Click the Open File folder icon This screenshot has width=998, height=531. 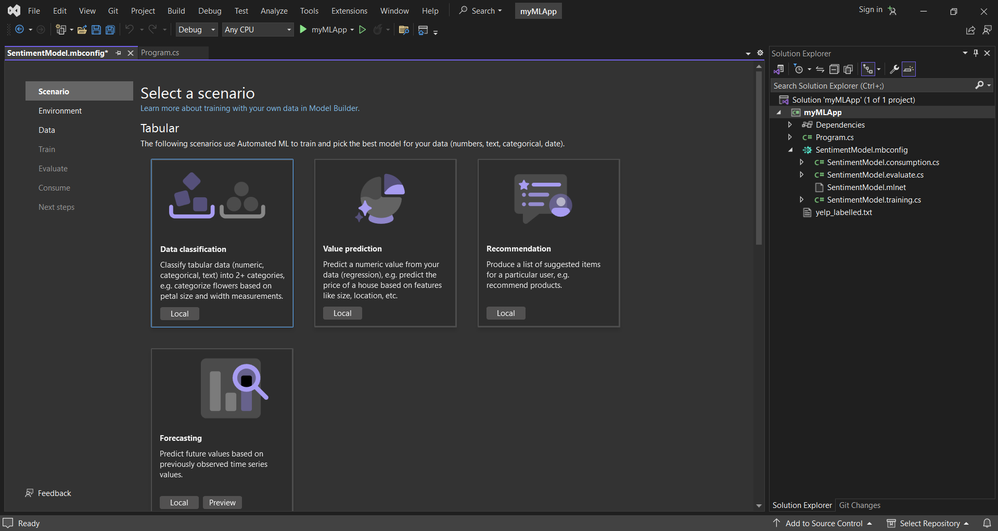(x=82, y=29)
